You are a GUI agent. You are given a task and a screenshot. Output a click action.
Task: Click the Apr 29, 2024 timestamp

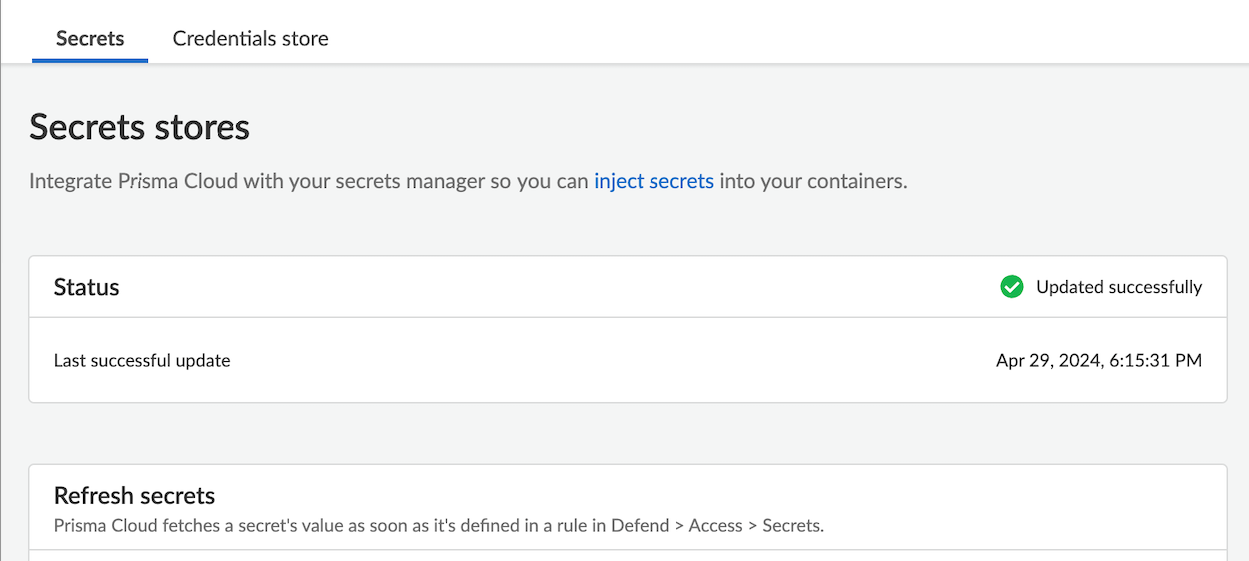[1047, 360]
